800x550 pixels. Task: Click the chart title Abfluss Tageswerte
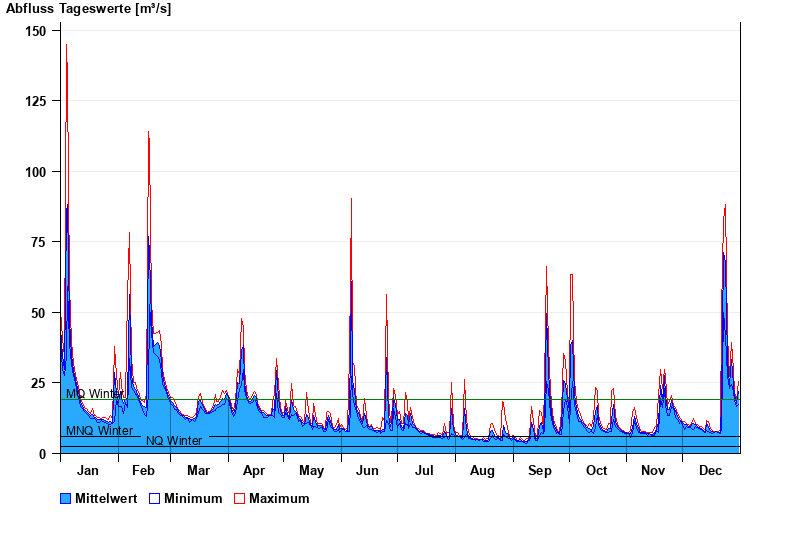(x=88, y=9)
